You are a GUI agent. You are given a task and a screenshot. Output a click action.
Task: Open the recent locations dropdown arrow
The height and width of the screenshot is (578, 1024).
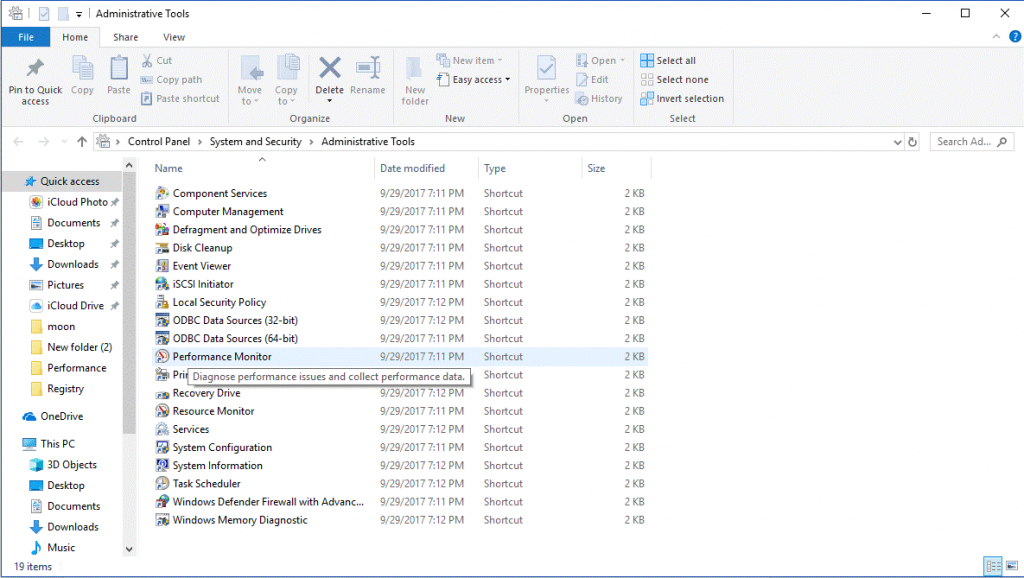[x=64, y=142]
